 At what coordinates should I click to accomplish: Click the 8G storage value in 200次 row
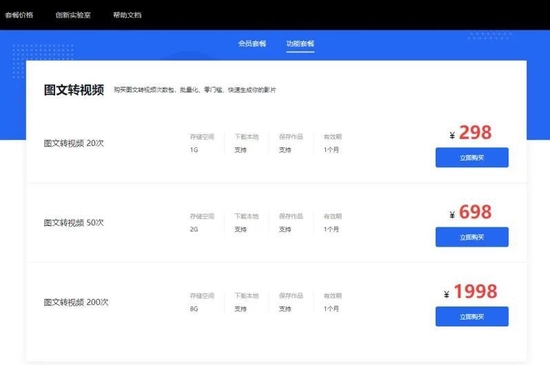pyautogui.click(x=194, y=309)
